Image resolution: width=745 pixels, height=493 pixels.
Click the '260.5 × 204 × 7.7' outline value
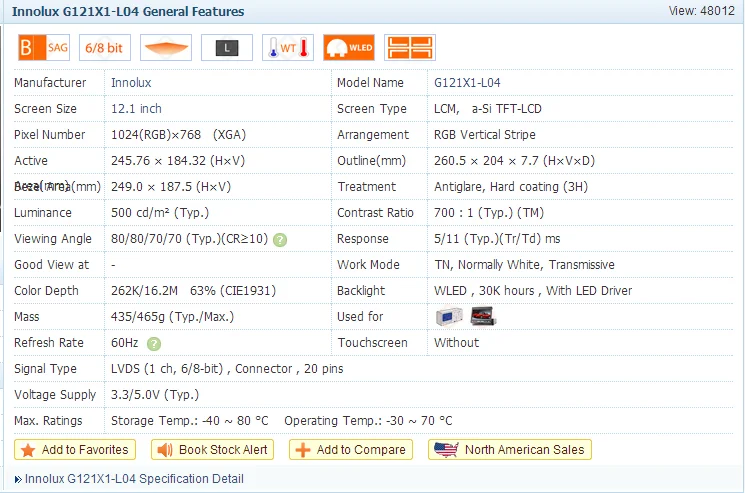pos(514,161)
